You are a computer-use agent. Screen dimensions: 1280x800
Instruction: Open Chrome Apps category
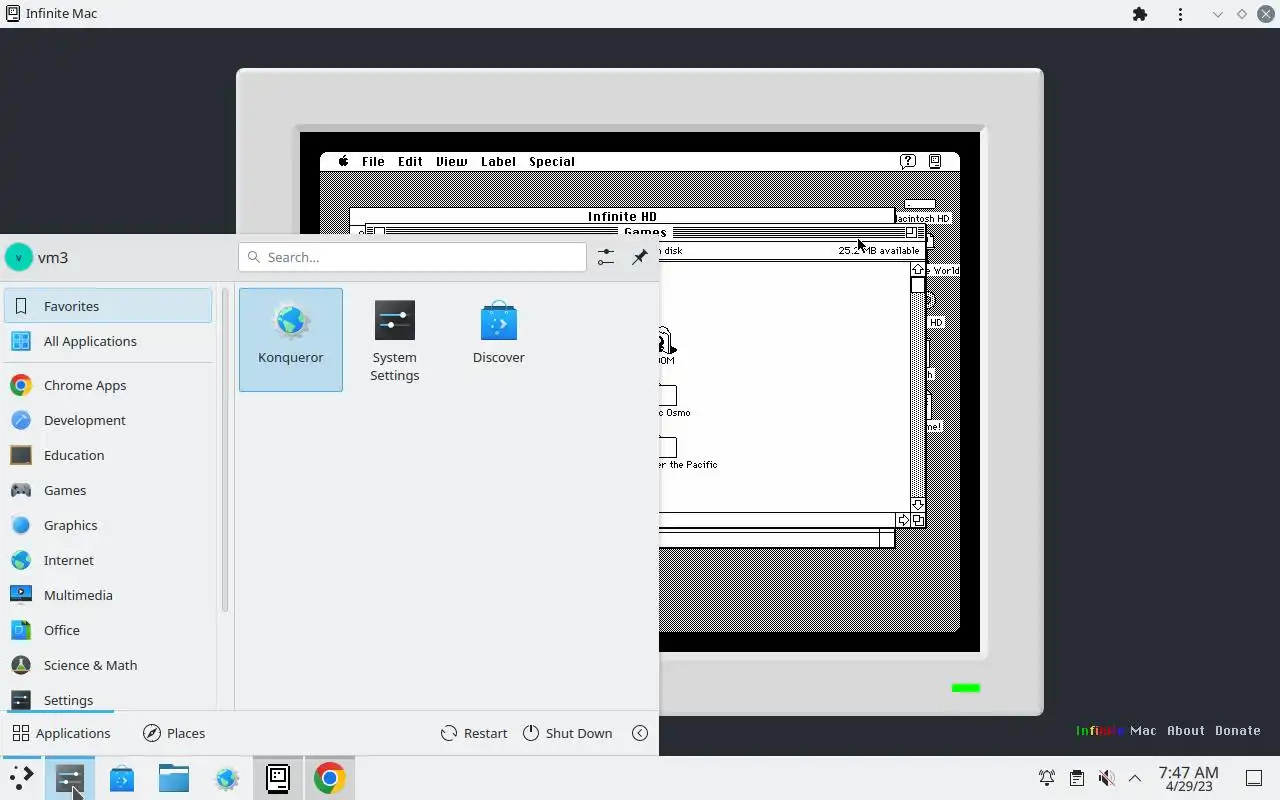point(108,385)
